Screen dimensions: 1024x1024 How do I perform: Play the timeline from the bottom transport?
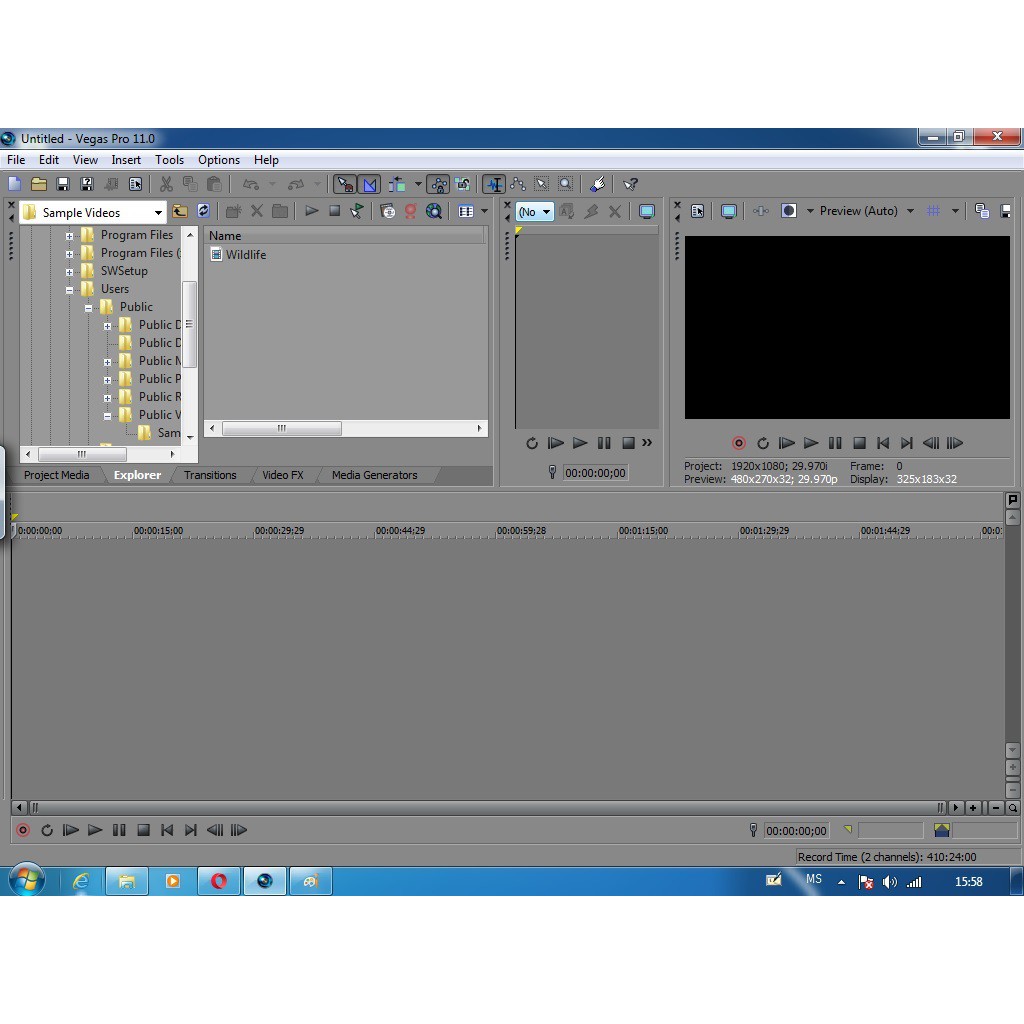coord(95,830)
